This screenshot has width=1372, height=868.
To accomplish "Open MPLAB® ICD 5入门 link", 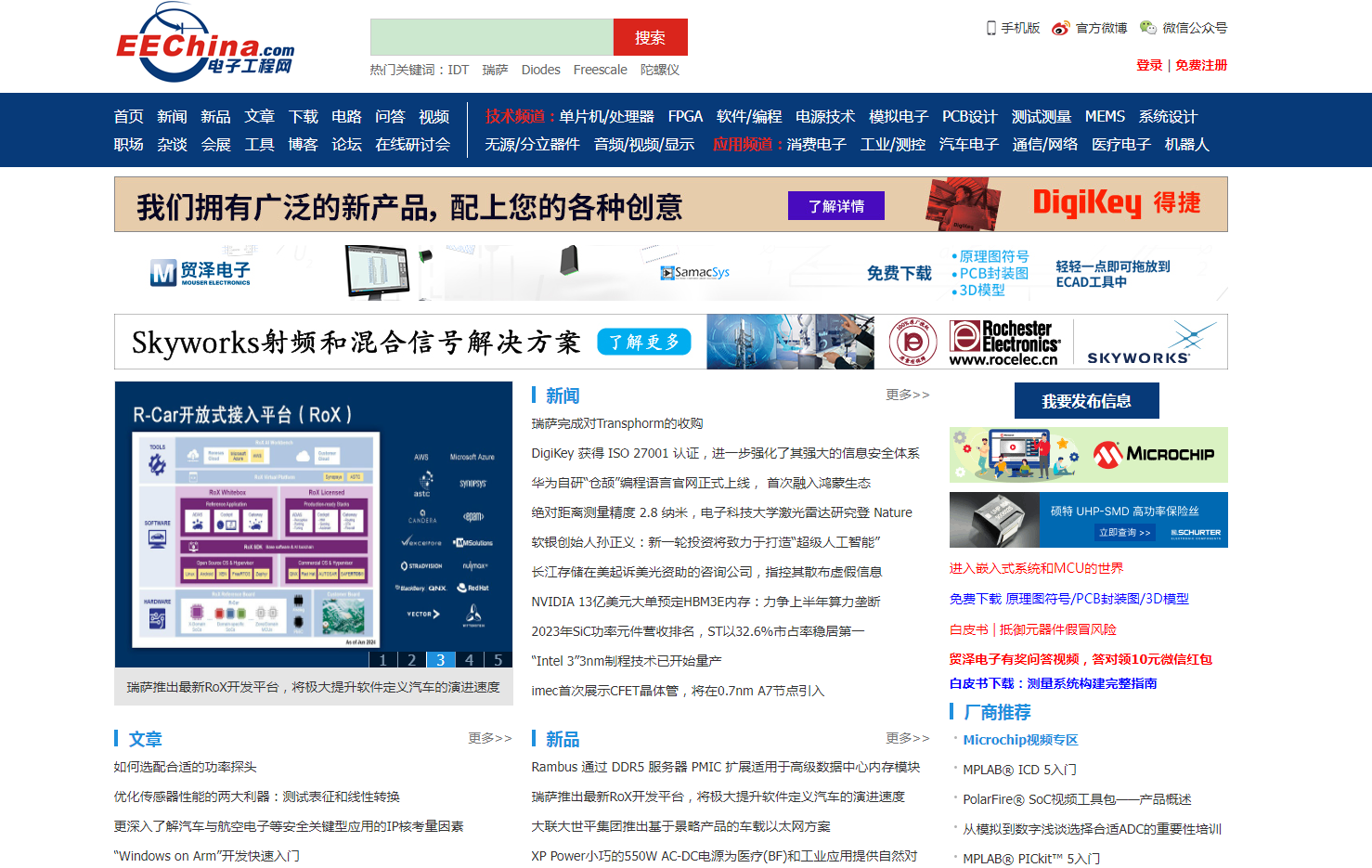I will coord(1019,770).
